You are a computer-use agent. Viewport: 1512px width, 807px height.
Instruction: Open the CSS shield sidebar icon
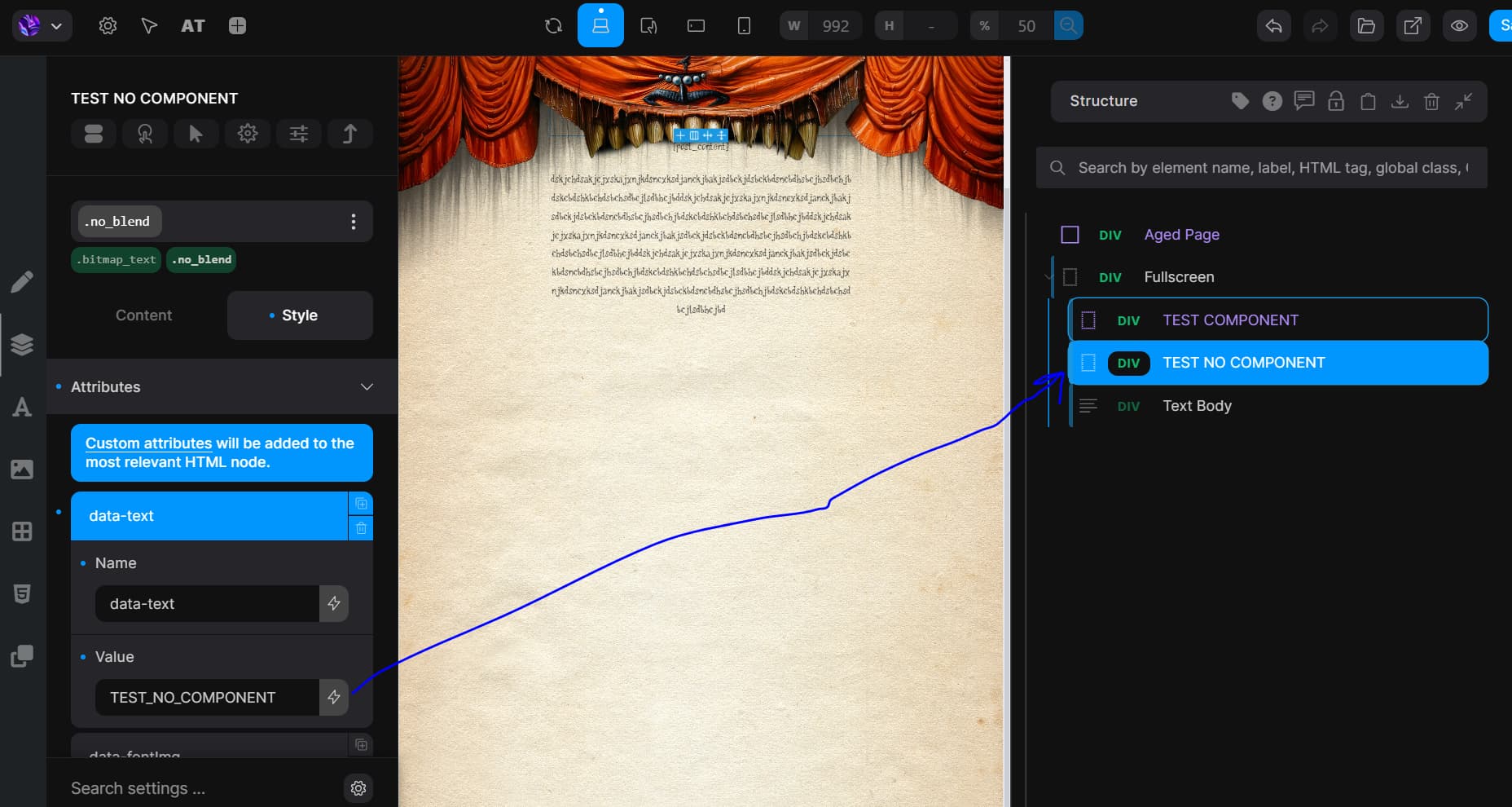[x=22, y=593]
